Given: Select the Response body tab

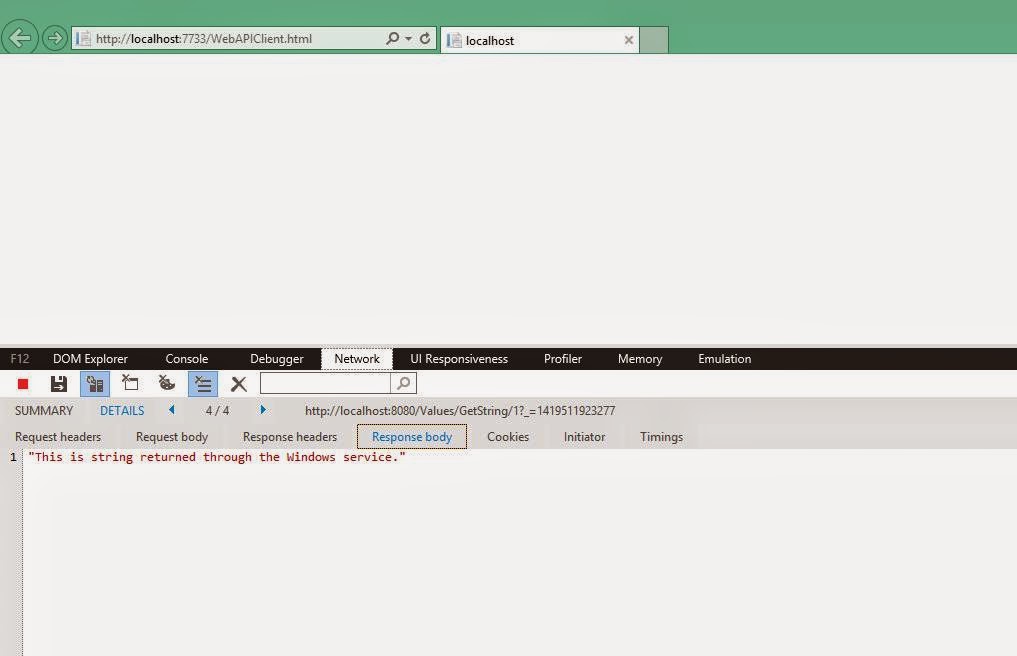Looking at the screenshot, I should (412, 437).
